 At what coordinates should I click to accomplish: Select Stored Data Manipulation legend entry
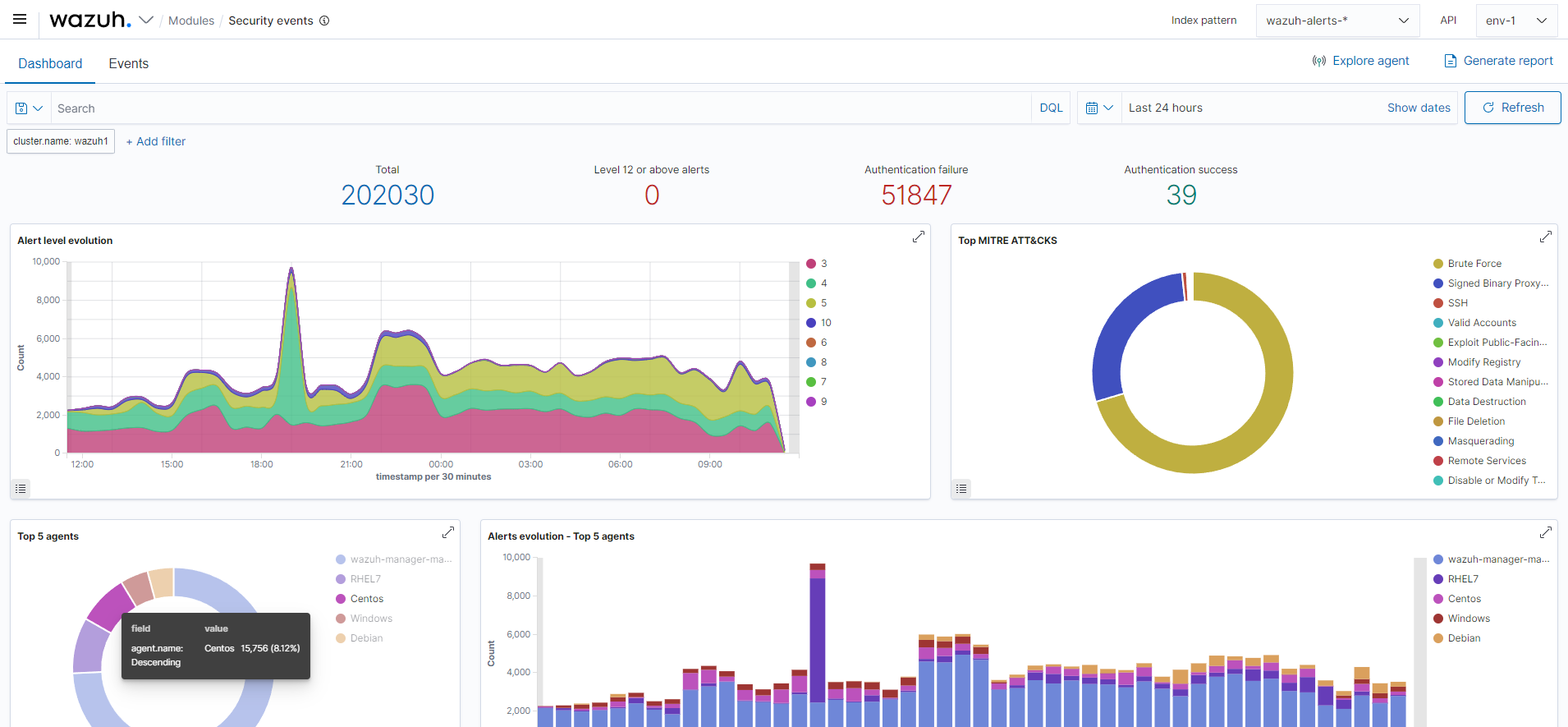(1498, 382)
